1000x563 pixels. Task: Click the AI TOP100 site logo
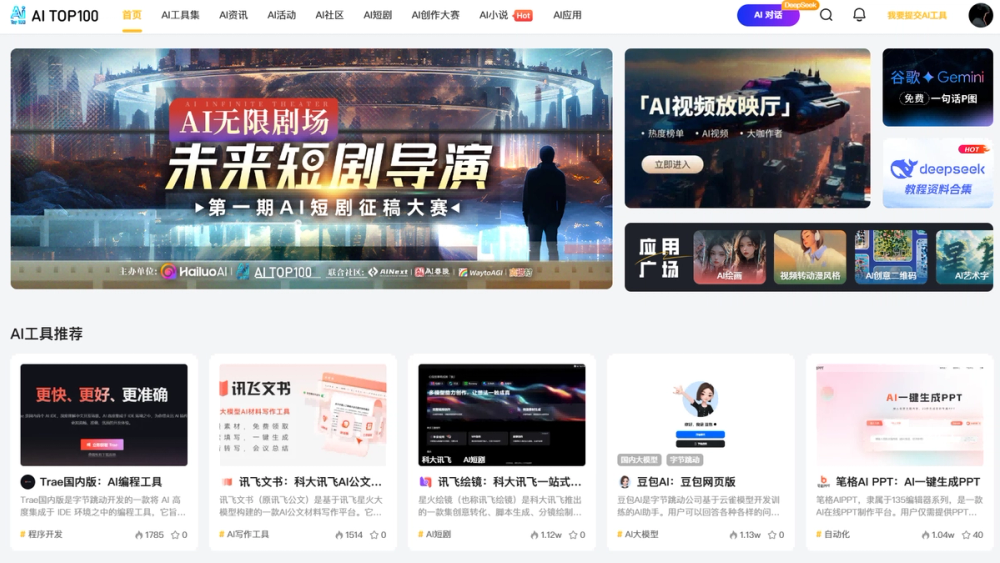[55, 15]
